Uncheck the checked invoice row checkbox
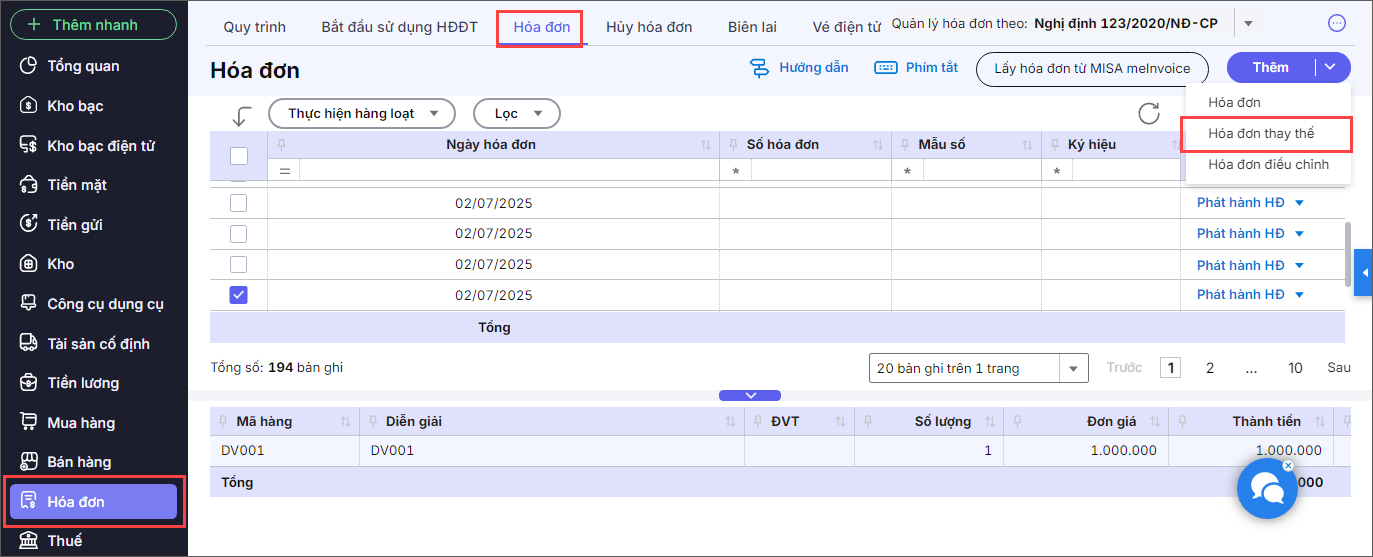This screenshot has width=1373, height=557. tap(239, 295)
